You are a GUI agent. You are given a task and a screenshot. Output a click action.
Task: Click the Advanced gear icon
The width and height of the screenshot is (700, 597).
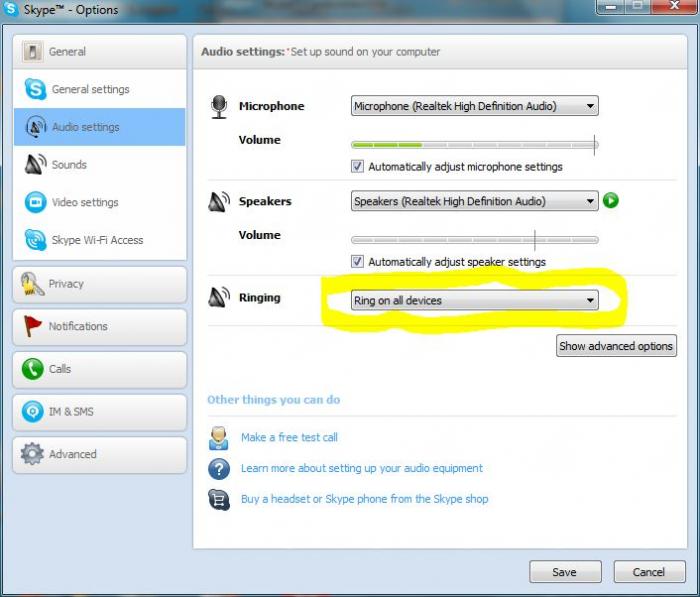[32, 454]
